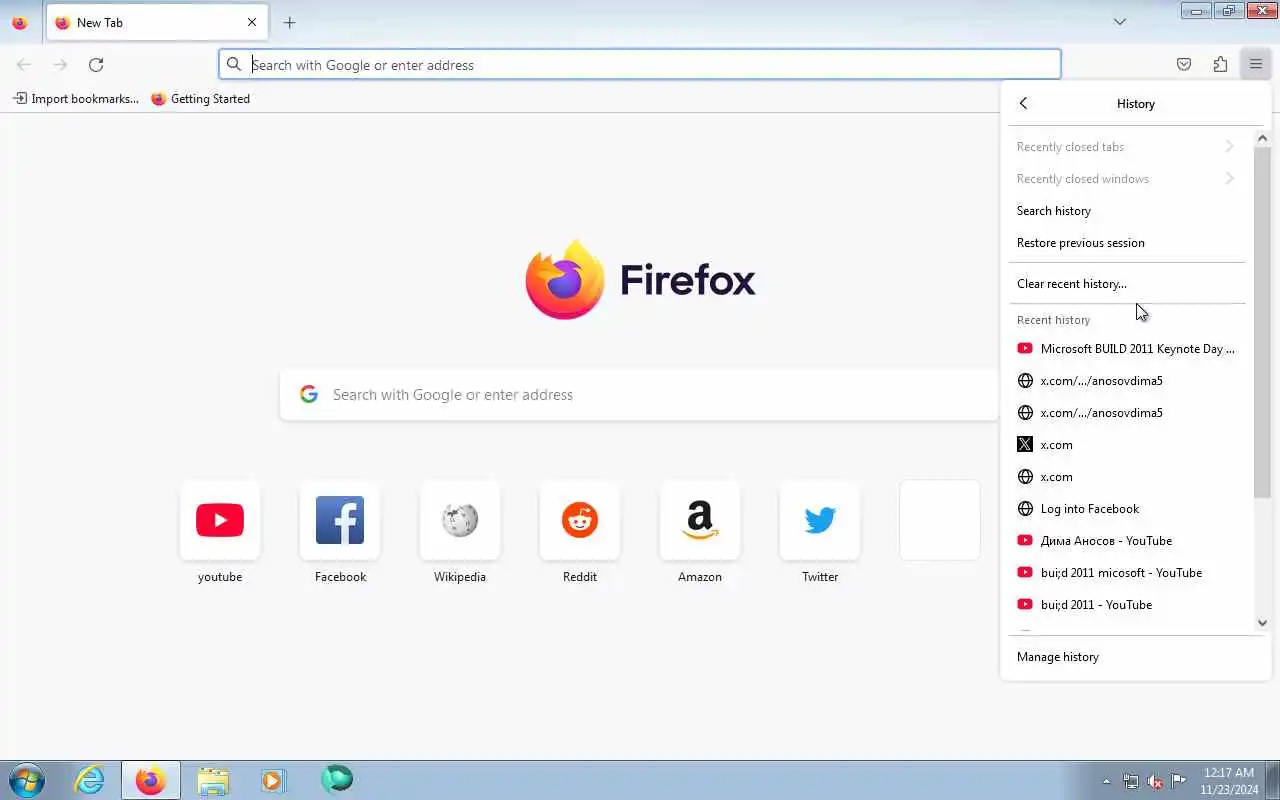Expand Recently closed windows submenu
This screenshot has width=1280, height=800.
click(x=1126, y=179)
